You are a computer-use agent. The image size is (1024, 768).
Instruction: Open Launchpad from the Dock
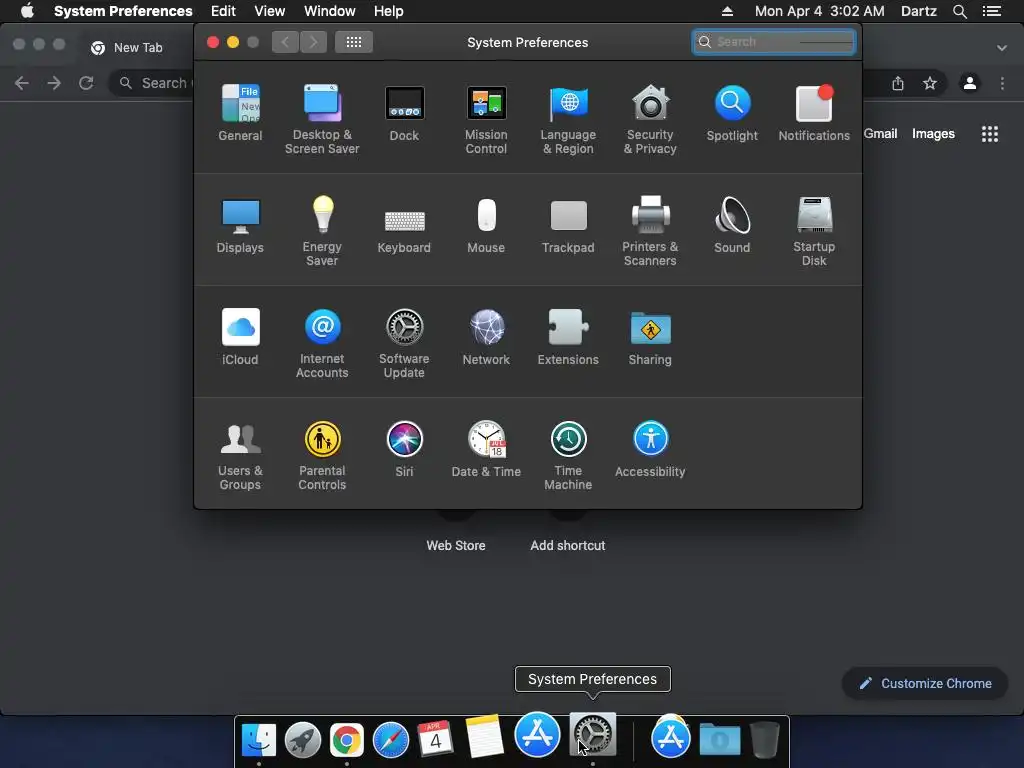pos(302,740)
